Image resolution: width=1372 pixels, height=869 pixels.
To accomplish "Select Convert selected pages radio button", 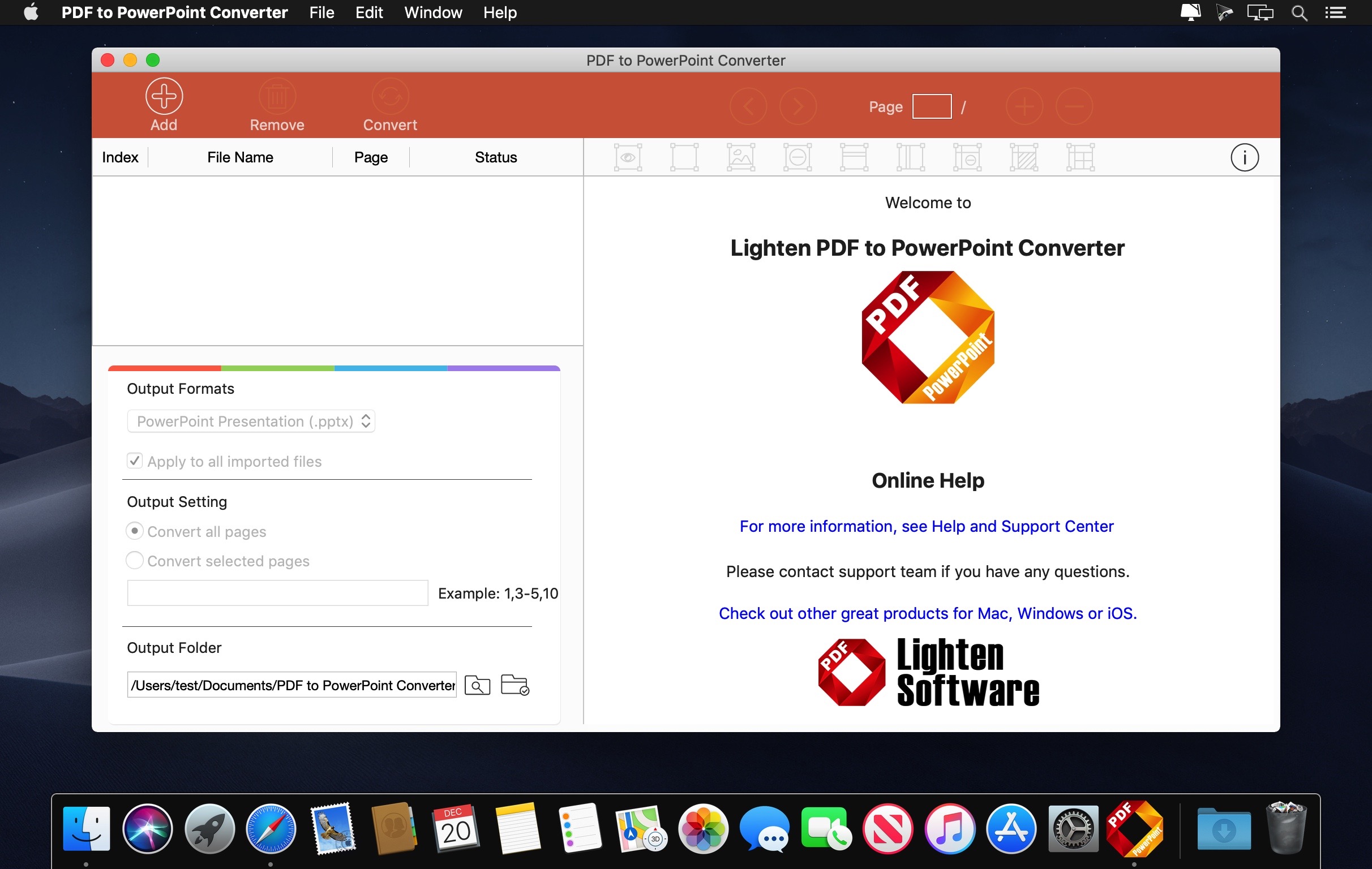I will [135, 560].
